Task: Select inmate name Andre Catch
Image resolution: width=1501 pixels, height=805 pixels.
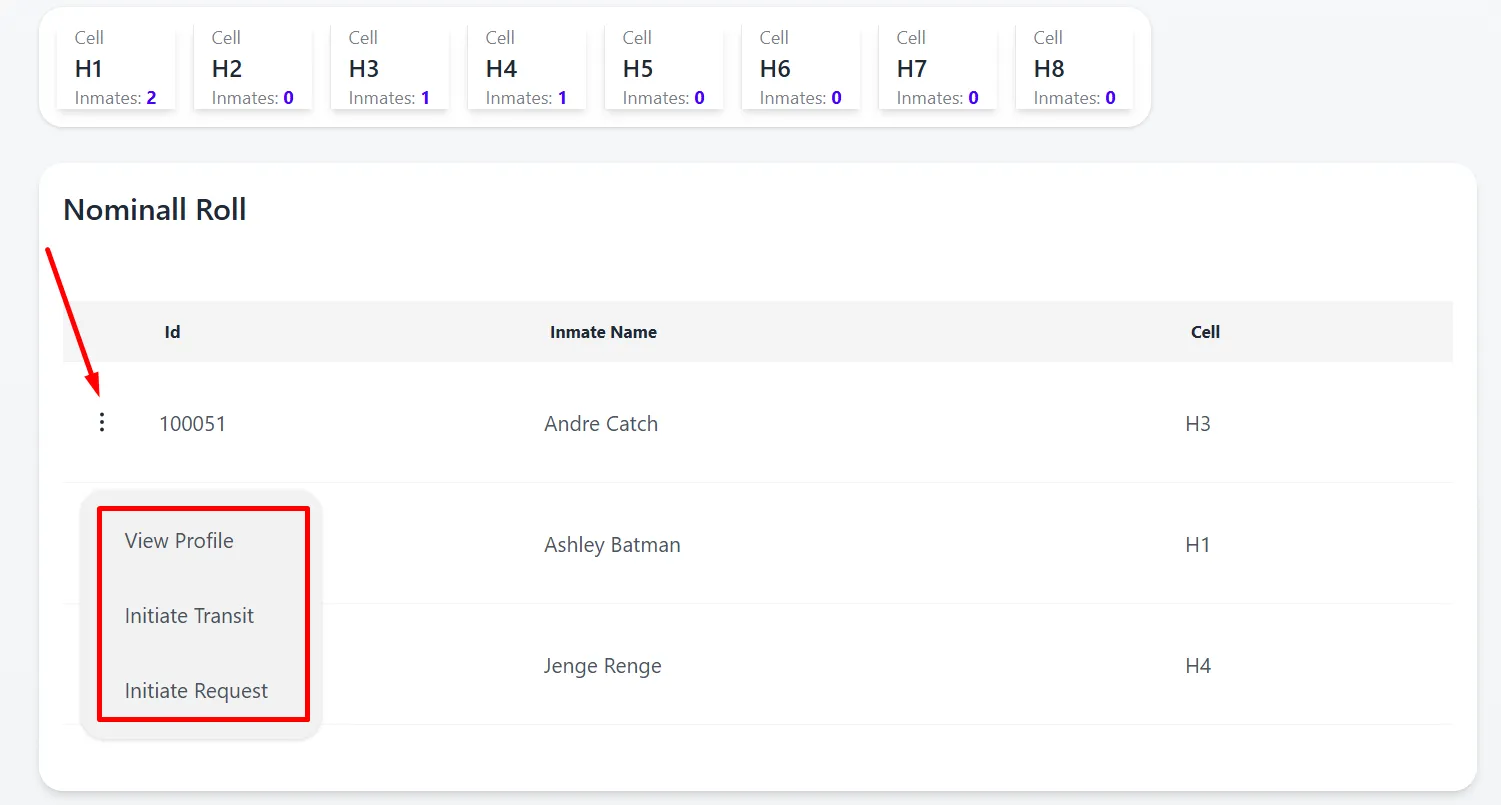Action: tap(601, 424)
